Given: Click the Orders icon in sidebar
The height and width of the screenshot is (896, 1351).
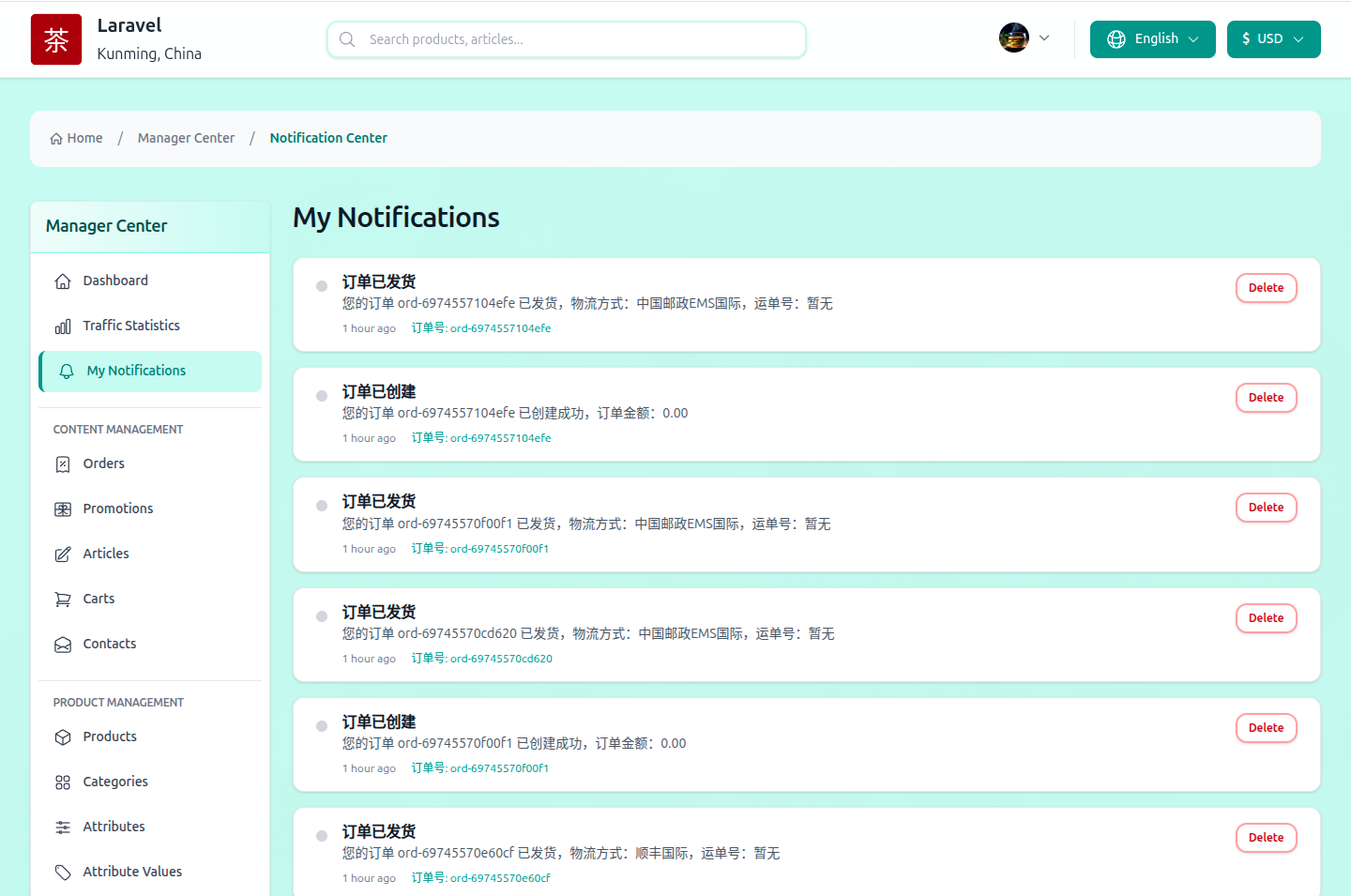Looking at the screenshot, I should (63, 464).
